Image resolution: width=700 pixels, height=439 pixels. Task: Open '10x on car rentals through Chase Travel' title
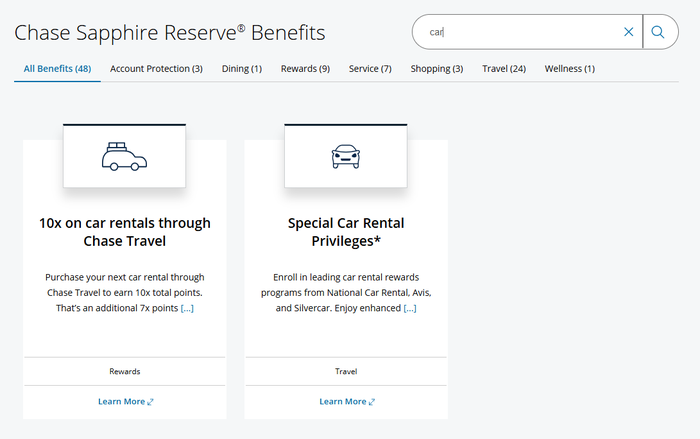(125, 232)
